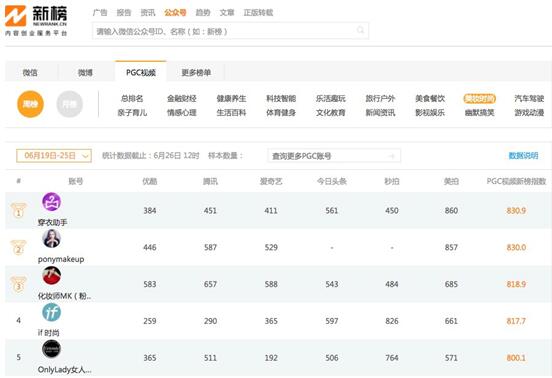The width and height of the screenshot is (552, 378).
Task: Click the 化妆师MK account avatar
Action: click(51, 276)
